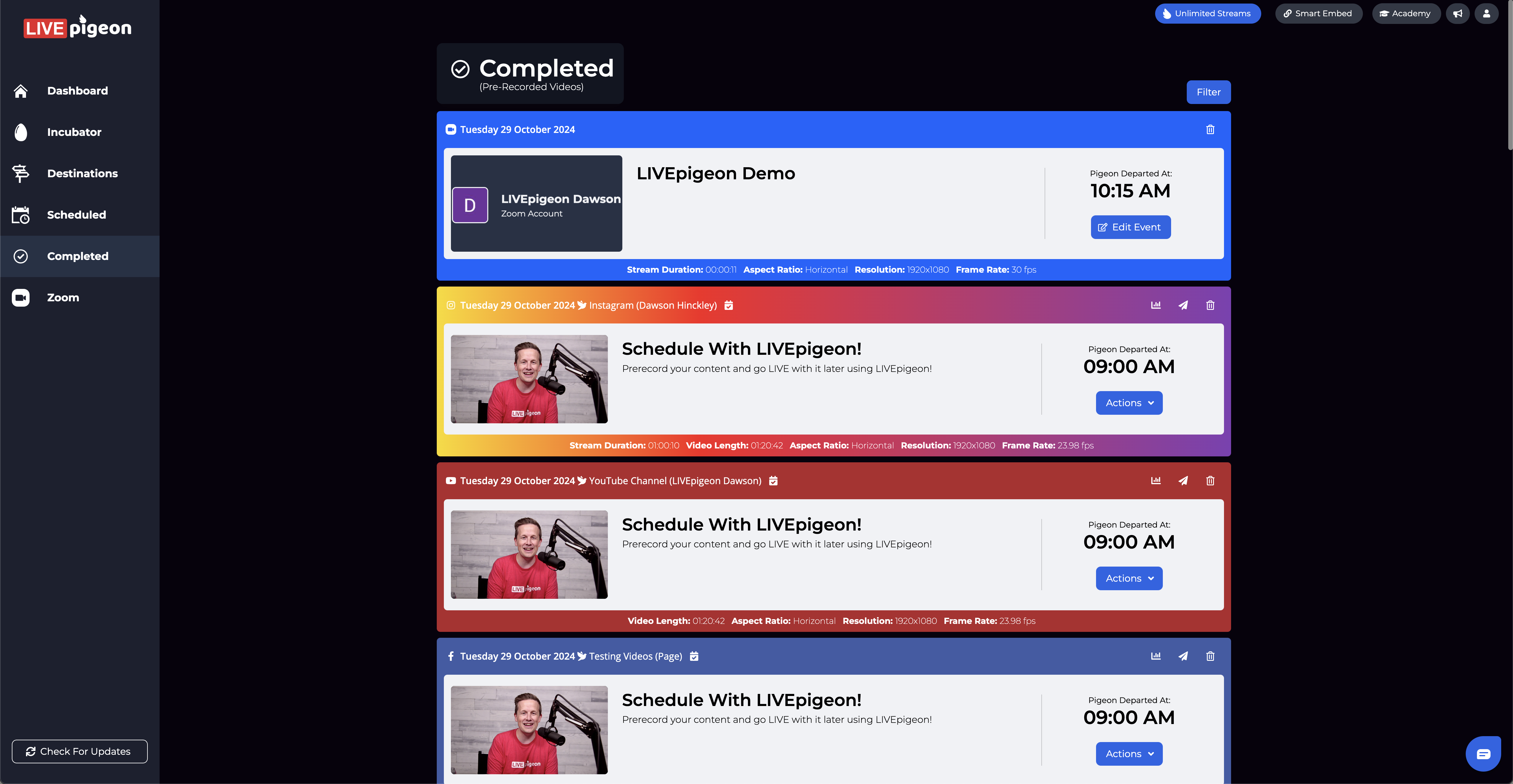Delete the LIVEpigeon Demo Zoom event
Screen dimensions: 1513x784
[1210, 129]
